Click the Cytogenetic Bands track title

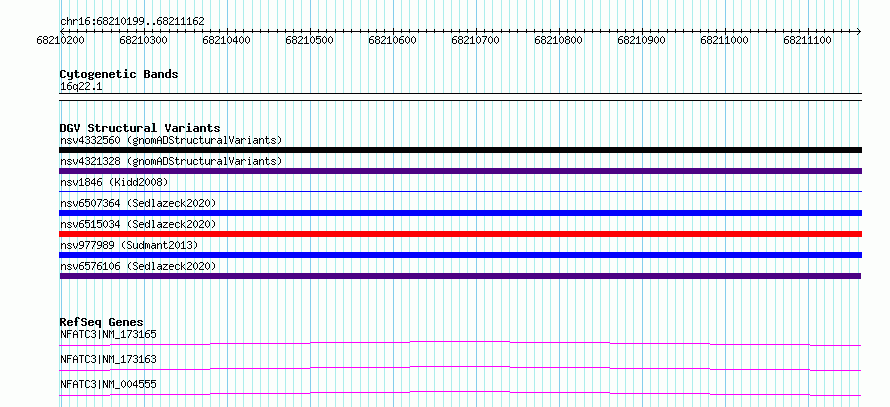point(119,74)
